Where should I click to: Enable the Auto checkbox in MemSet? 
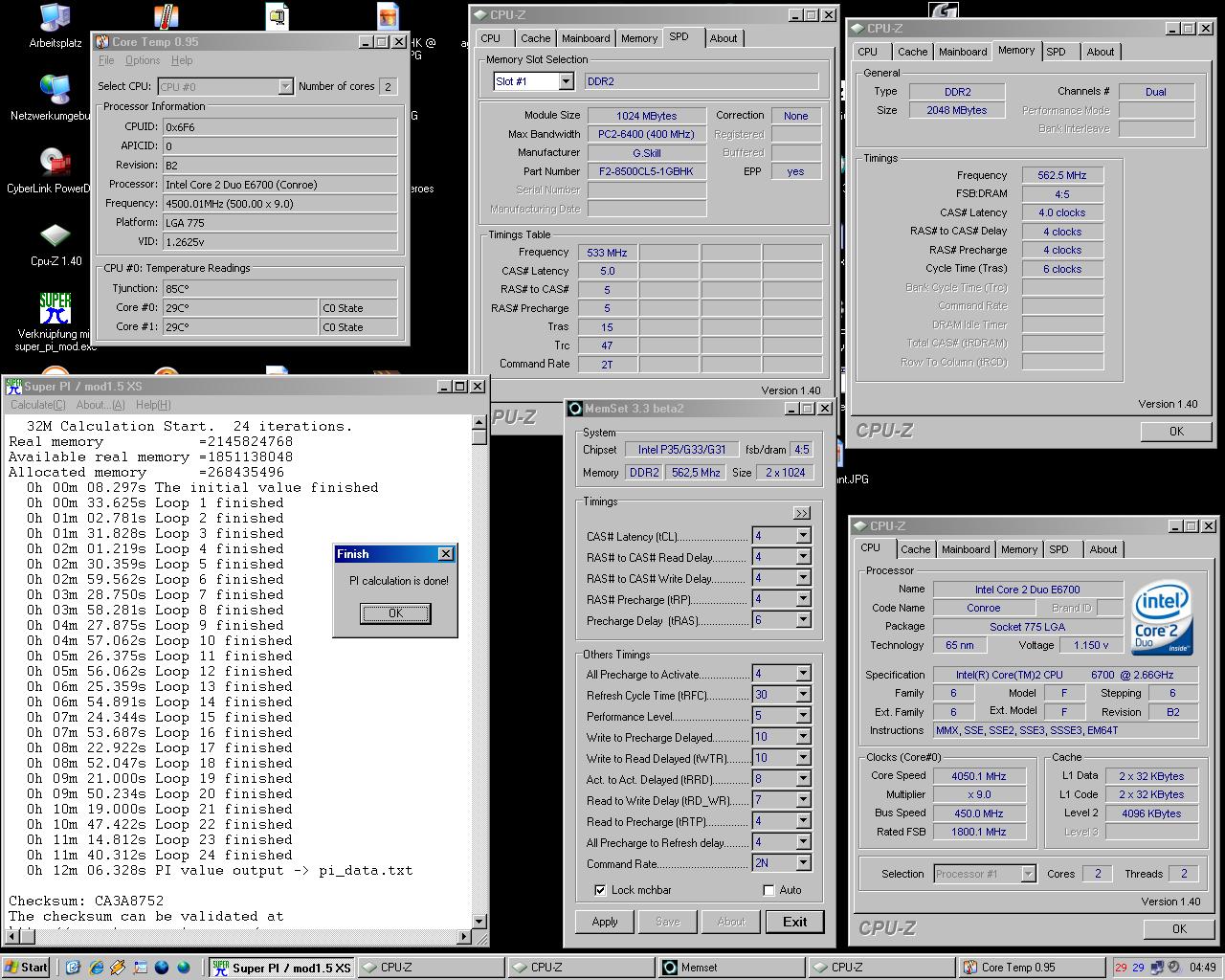tap(768, 890)
